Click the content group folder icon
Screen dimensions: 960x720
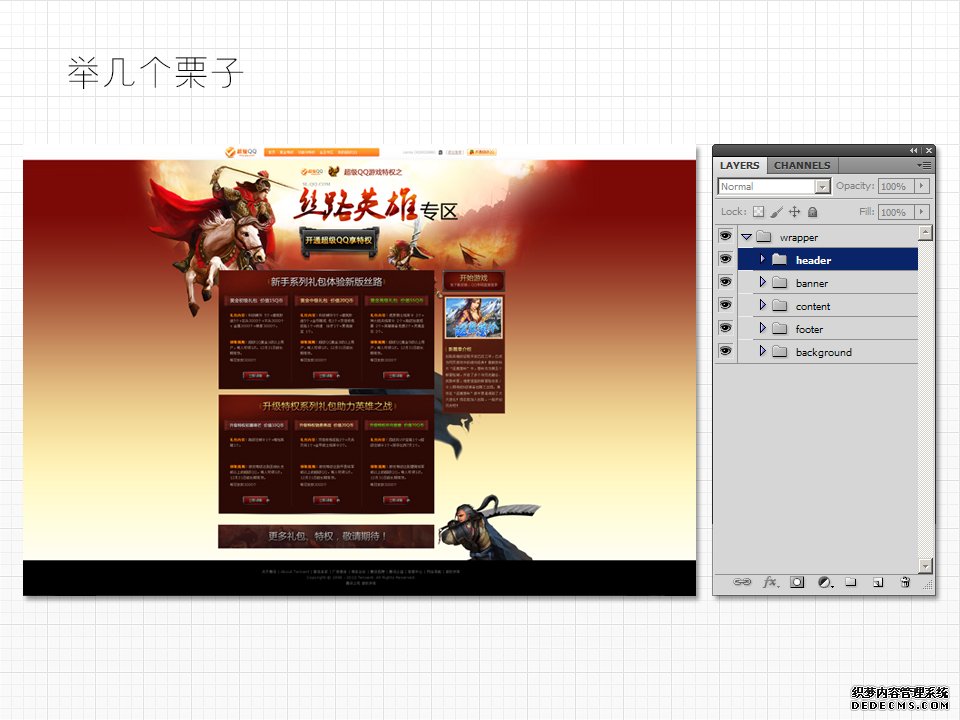(x=779, y=306)
